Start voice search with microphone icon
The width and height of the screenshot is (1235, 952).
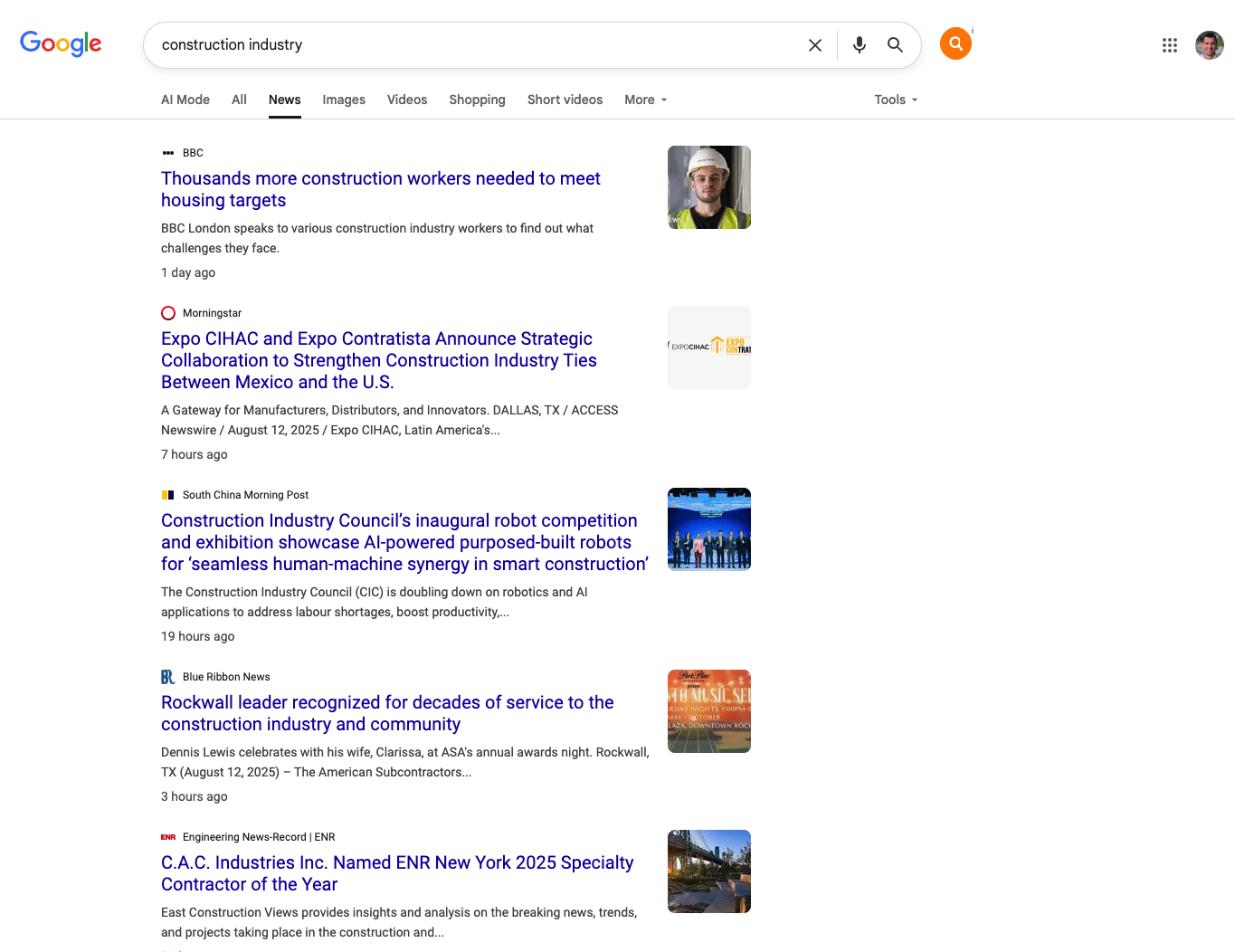[859, 45]
